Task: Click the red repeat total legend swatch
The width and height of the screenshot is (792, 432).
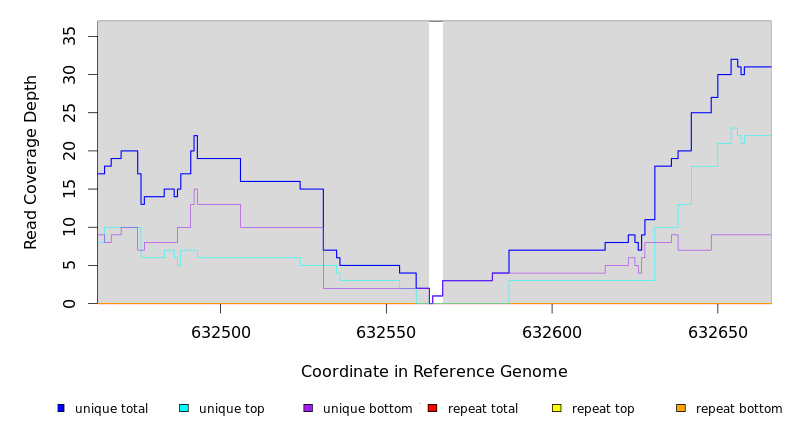Action: point(432,408)
